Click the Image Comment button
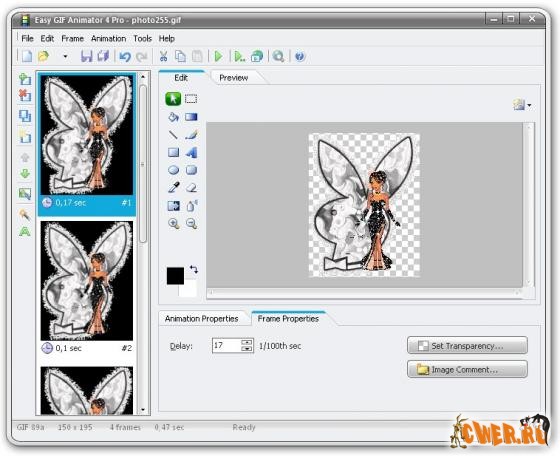This screenshot has height=456, width=560. pos(467,369)
